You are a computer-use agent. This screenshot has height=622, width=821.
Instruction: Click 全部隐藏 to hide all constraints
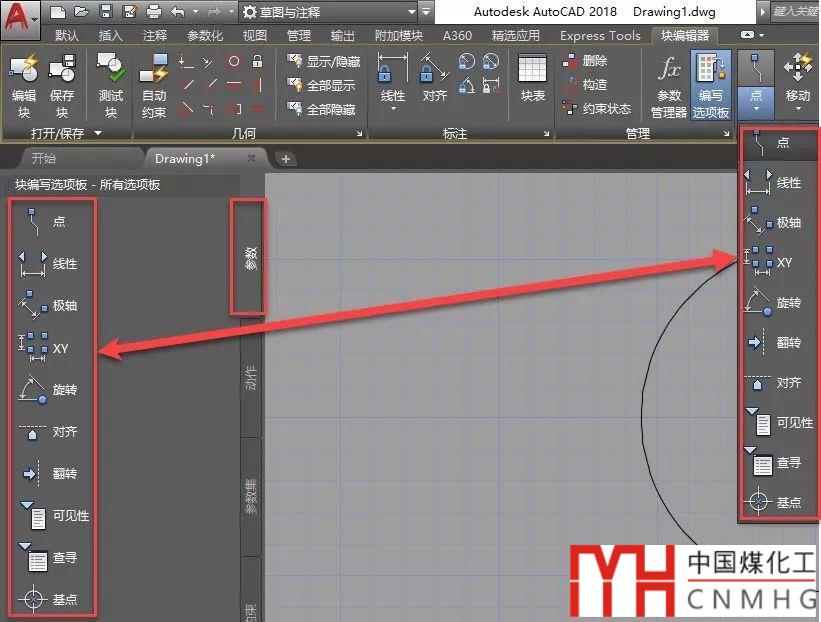[x=323, y=109]
